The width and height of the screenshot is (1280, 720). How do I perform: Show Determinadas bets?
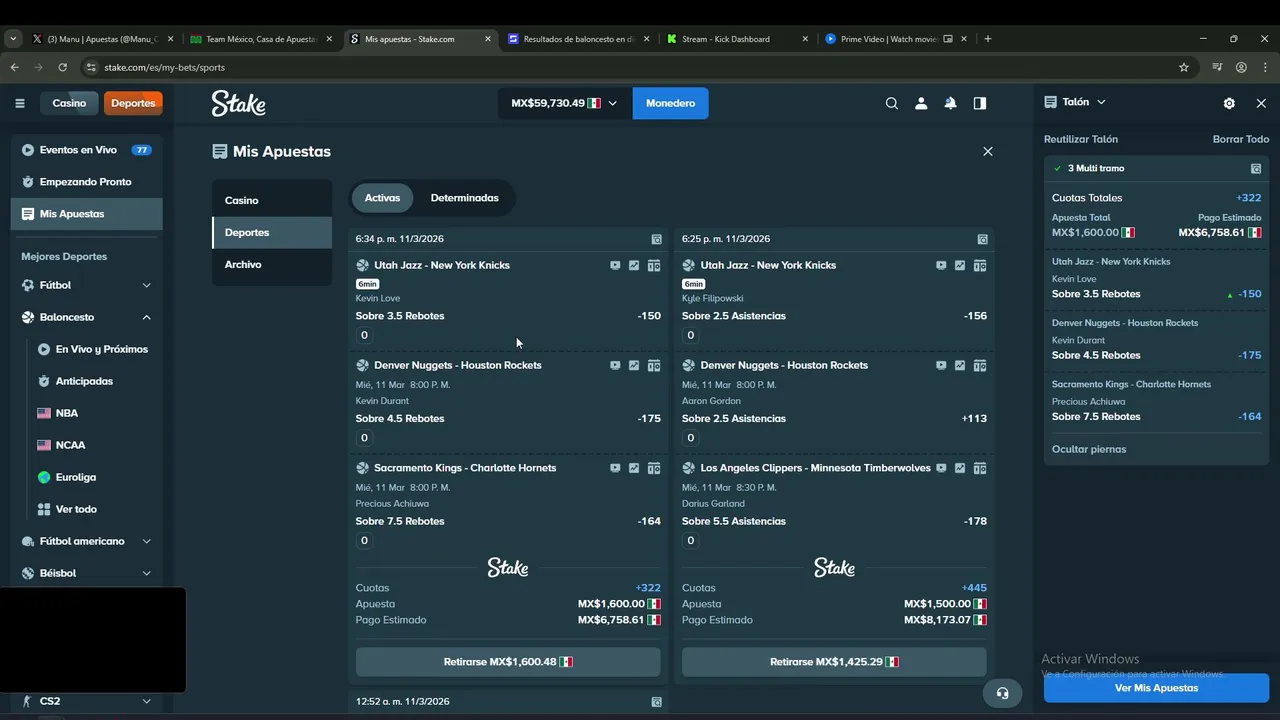[x=464, y=198]
